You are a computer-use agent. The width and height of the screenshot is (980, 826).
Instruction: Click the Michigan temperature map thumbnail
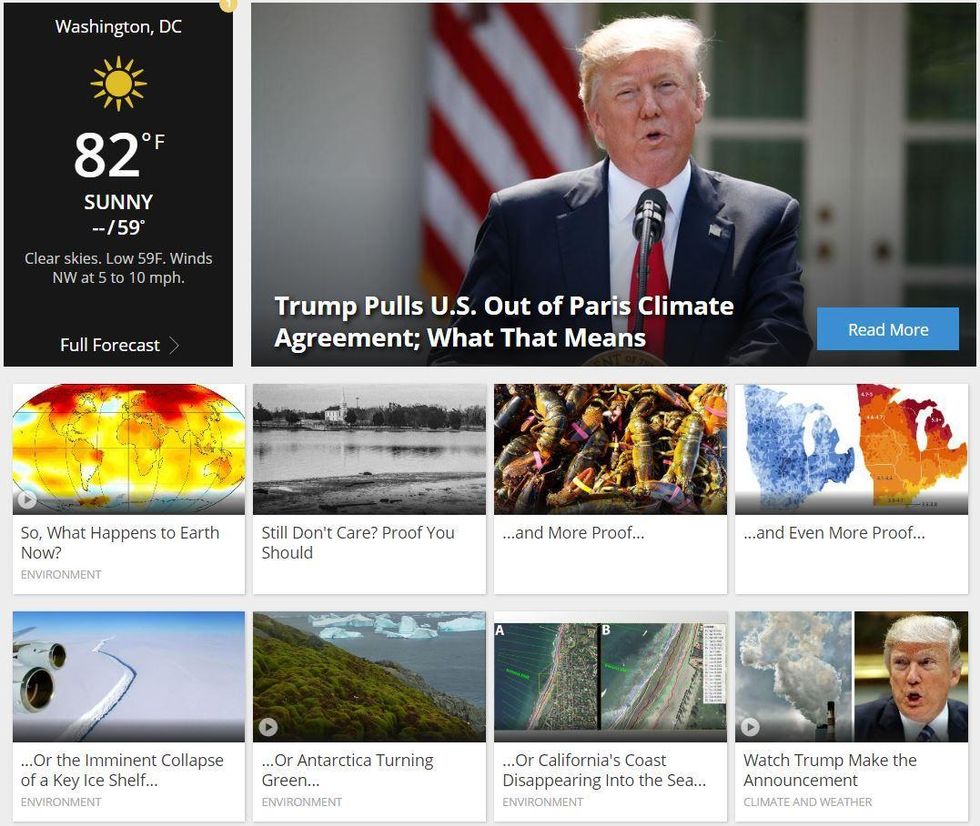[x=851, y=449]
